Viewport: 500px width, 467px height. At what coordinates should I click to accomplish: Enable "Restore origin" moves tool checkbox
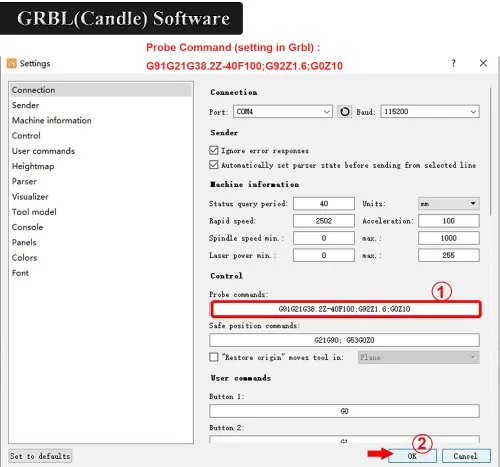(x=213, y=357)
